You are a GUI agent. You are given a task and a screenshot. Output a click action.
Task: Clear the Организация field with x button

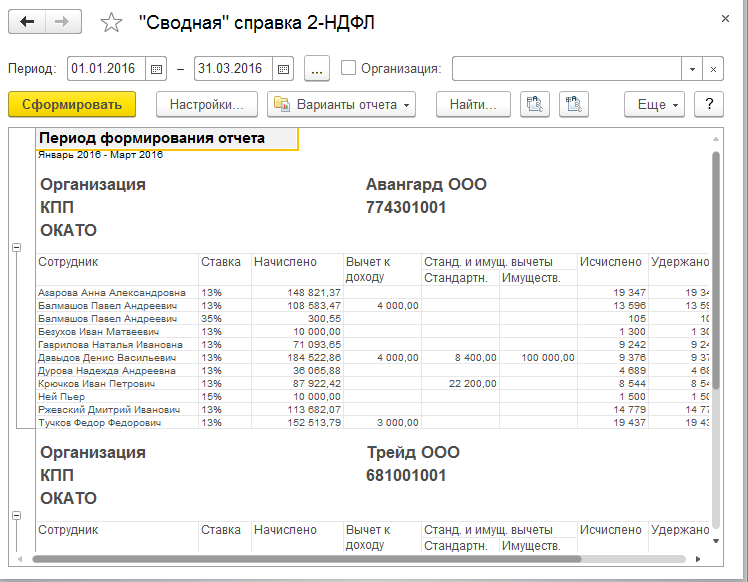point(712,69)
